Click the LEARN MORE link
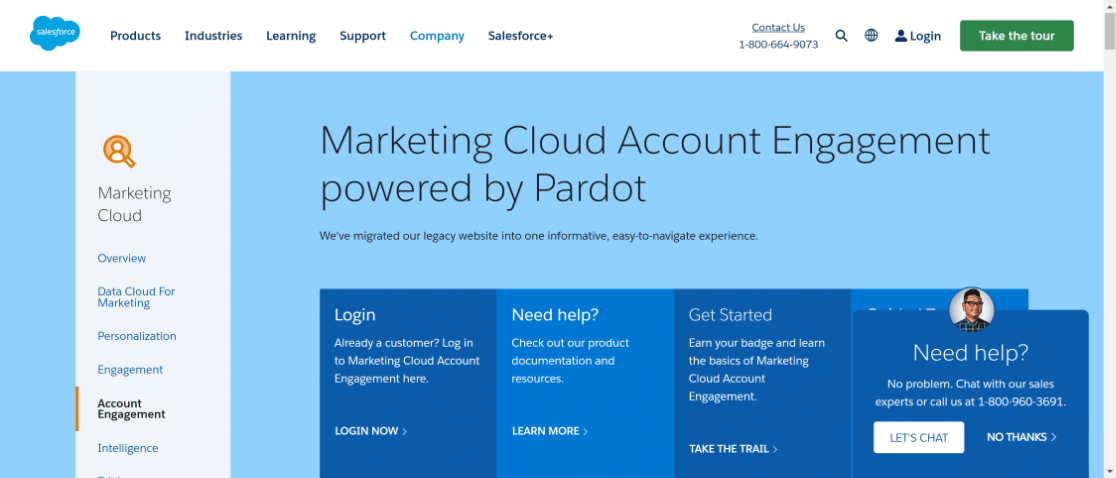Viewport: 1116px width, 478px height. (550, 431)
